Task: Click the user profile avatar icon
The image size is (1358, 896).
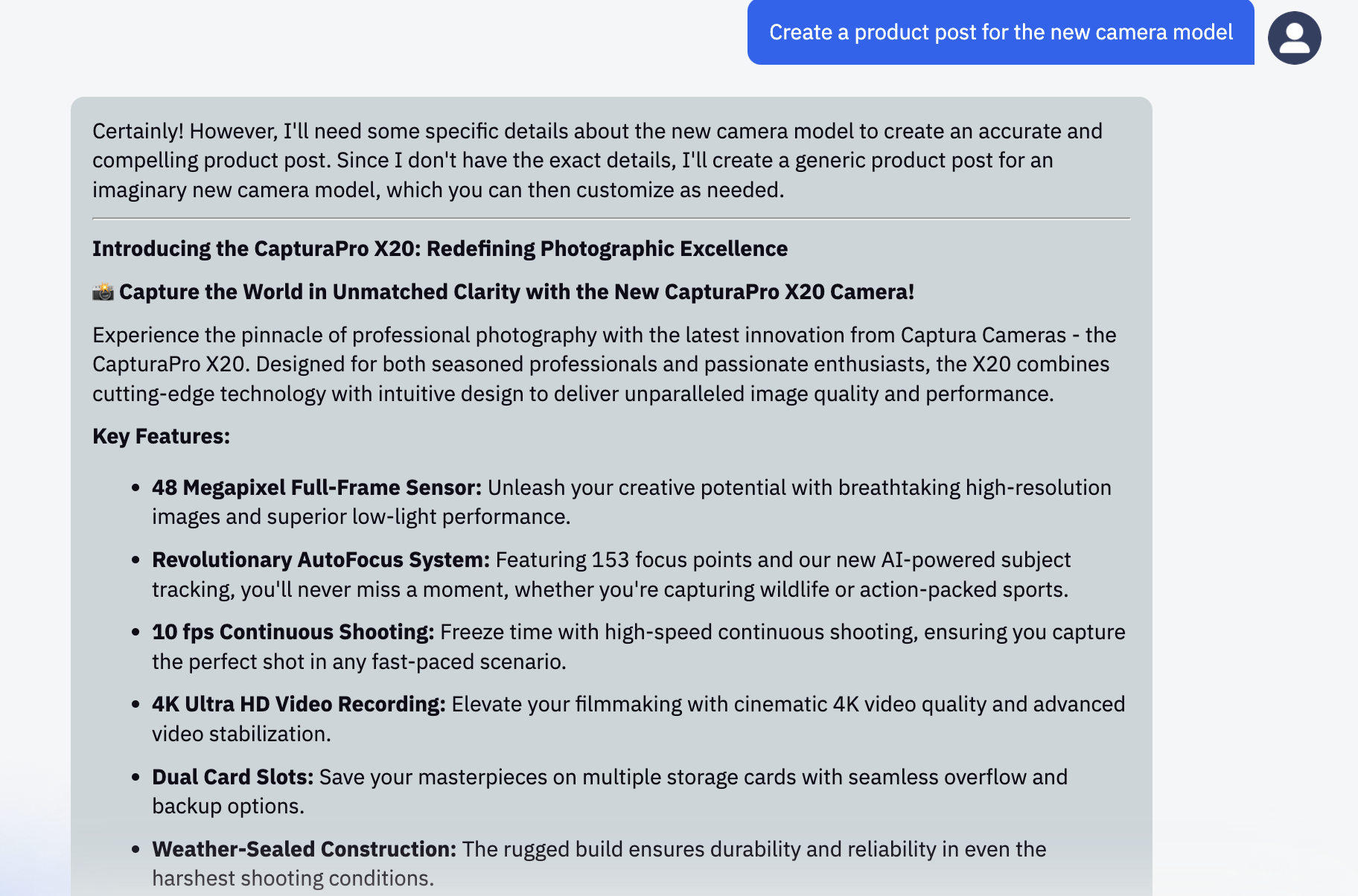Action: 1294,38
